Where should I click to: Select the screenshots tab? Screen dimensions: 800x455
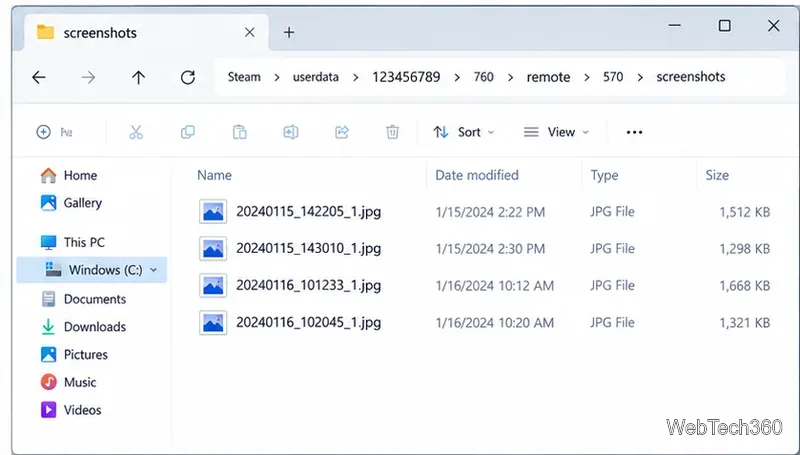146,33
